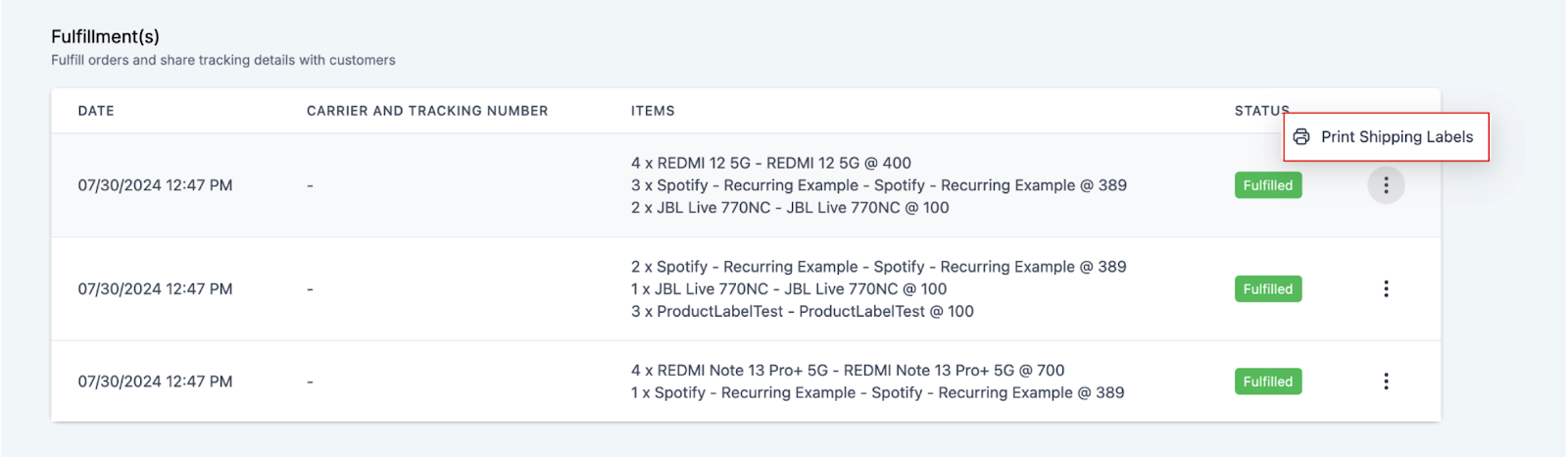Select the 4 x REDMI Note 13 Pro+ item
The width and height of the screenshot is (1568, 457).
point(848,371)
